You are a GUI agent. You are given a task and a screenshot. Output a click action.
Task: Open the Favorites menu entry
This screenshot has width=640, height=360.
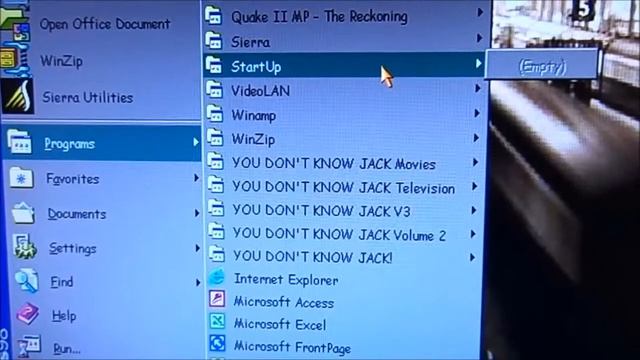103,178
